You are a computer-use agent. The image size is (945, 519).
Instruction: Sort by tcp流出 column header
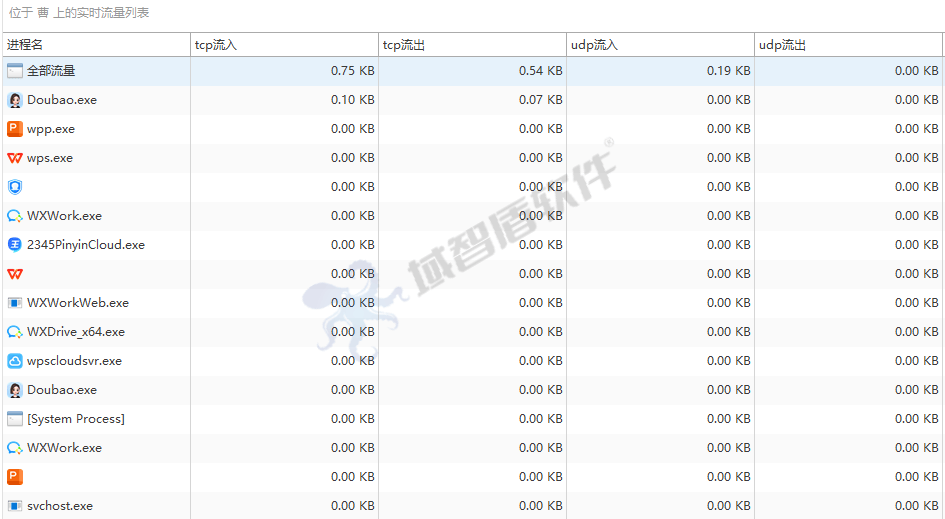tap(404, 45)
